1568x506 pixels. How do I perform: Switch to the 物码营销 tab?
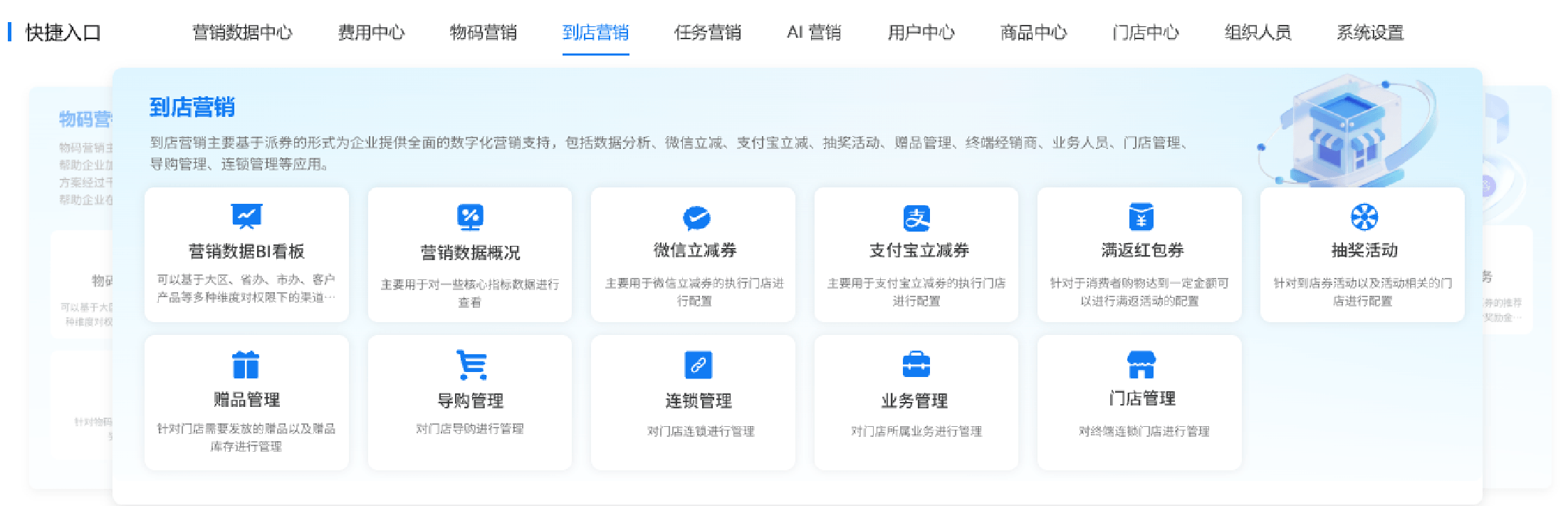click(x=484, y=33)
